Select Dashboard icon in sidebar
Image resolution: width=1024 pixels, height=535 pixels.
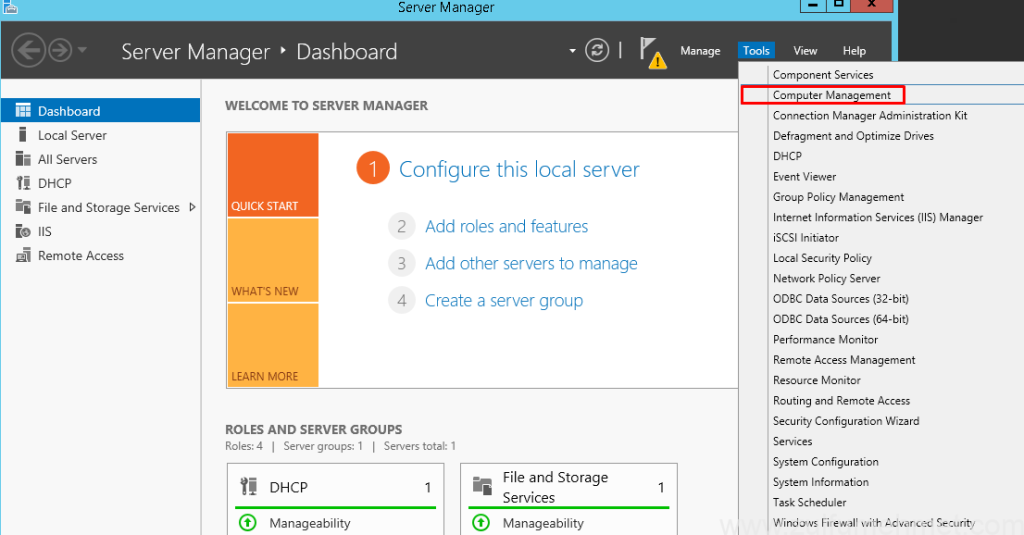(x=23, y=110)
